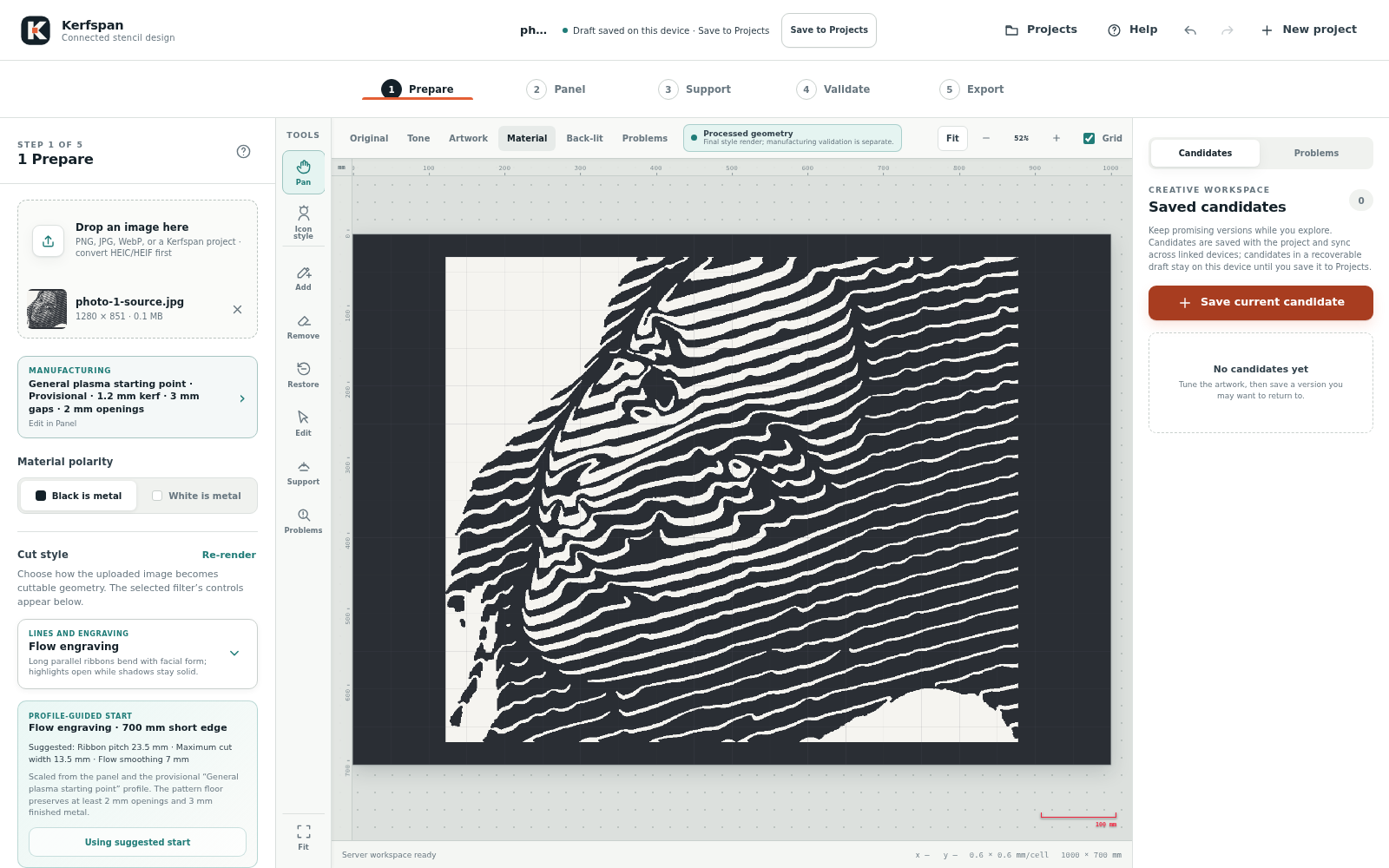
Task: Select the Restore tool
Action: tap(303, 375)
